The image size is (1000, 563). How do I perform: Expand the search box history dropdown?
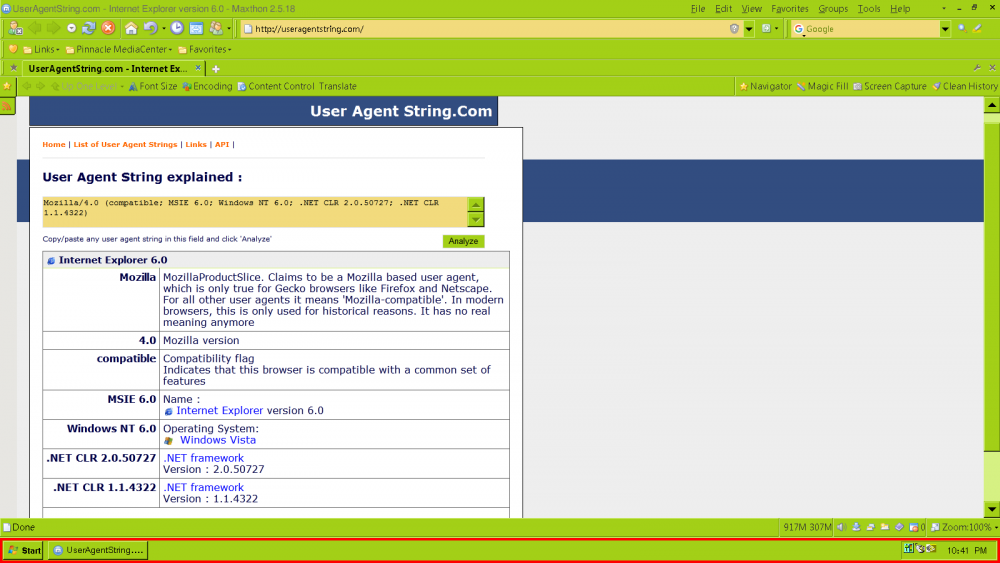945,29
